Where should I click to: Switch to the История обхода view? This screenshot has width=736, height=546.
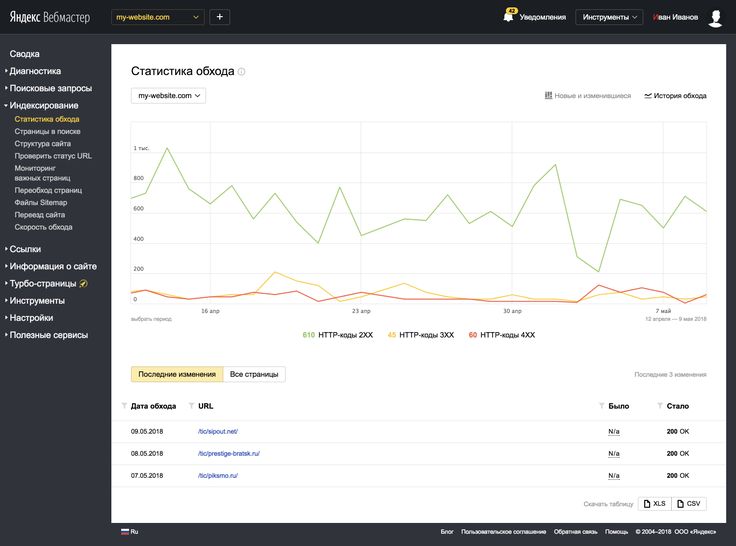pos(676,96)
